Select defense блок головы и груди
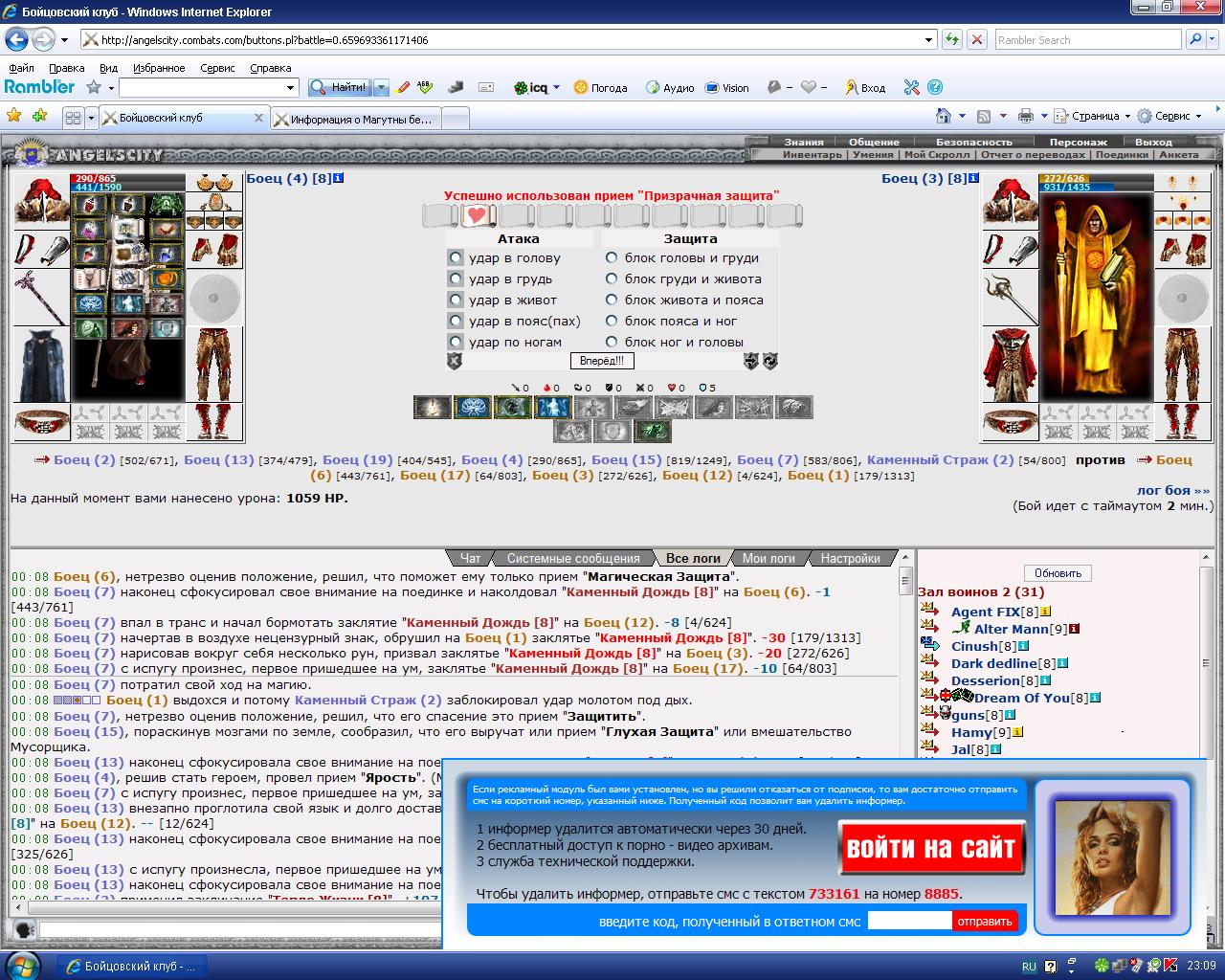 [x=612, y=258]
